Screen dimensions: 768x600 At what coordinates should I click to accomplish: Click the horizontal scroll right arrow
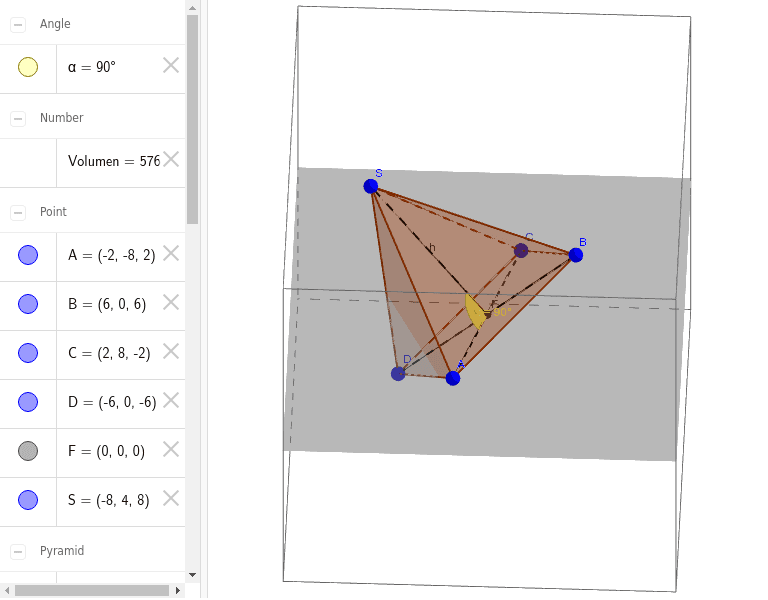[178, 591]
